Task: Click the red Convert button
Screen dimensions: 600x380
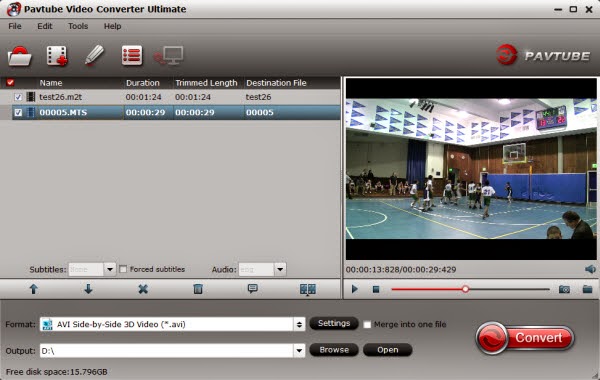Action: point(525,338)
